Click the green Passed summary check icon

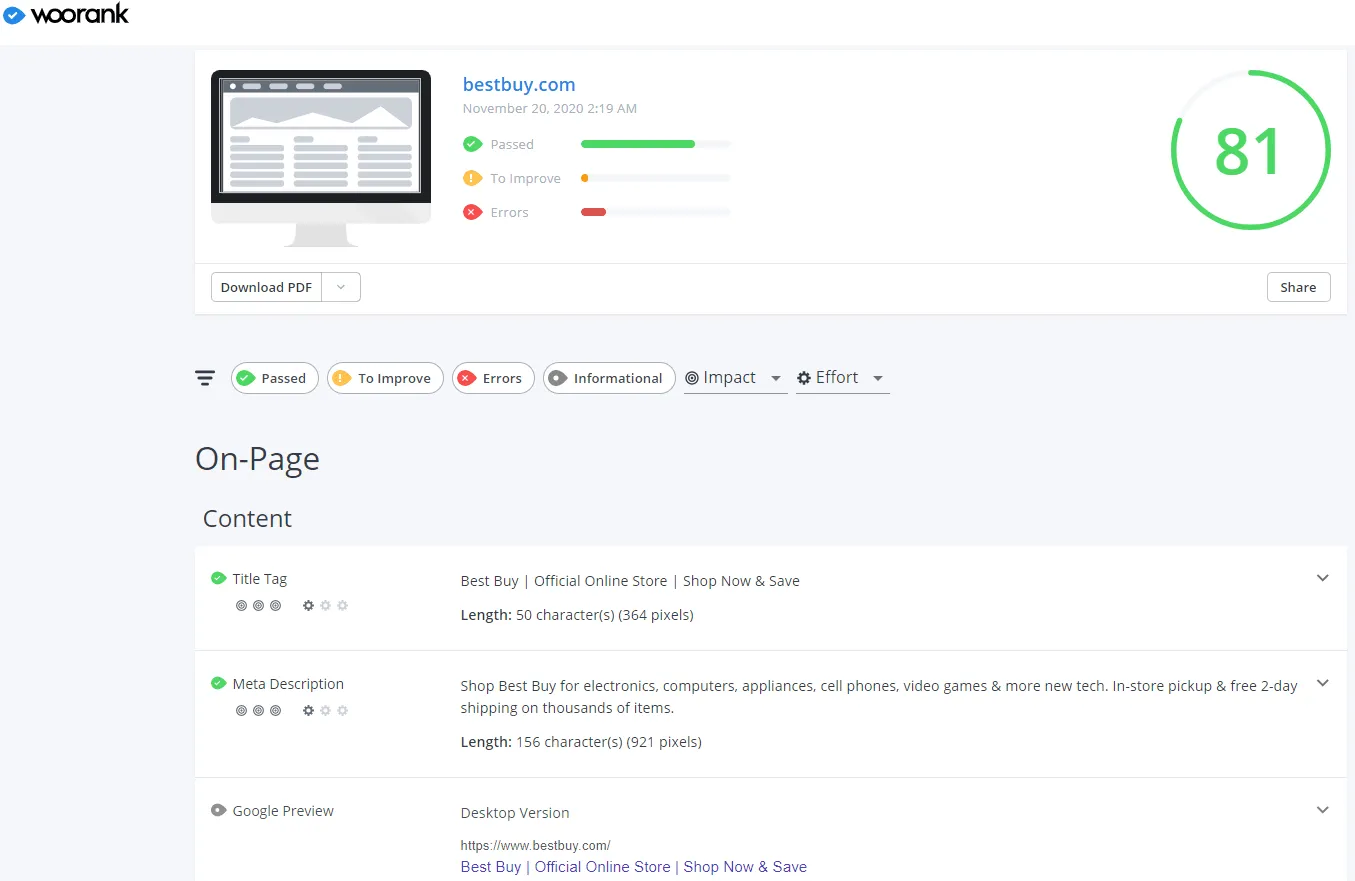[473, 144]
